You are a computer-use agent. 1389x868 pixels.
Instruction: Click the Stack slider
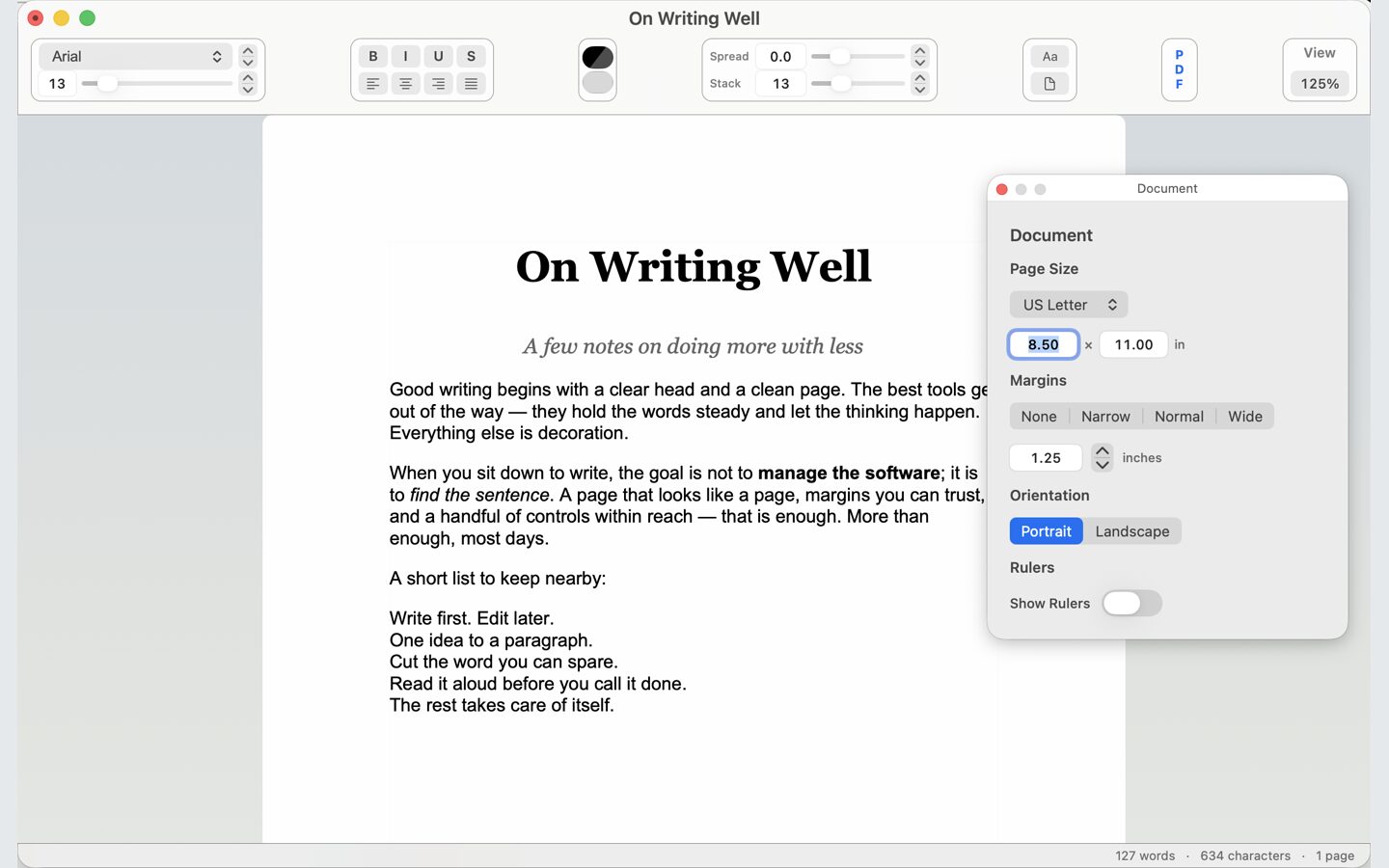coord(858,84)
